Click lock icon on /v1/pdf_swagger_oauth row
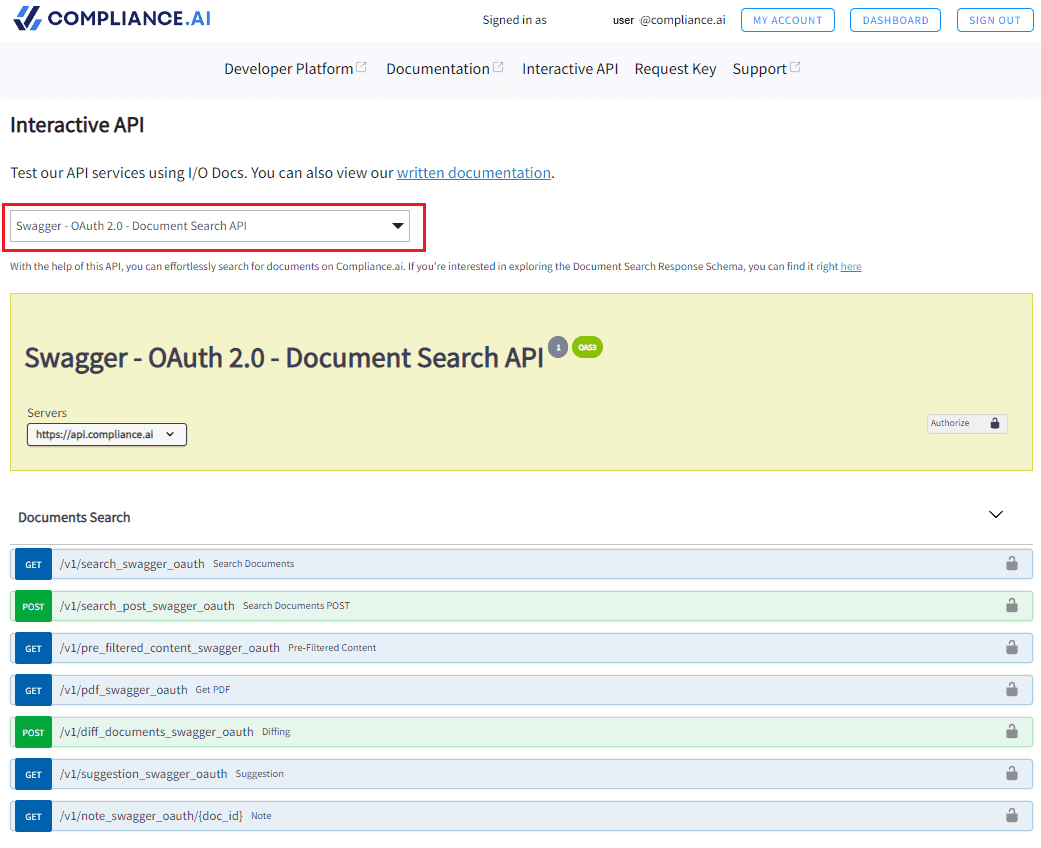1041x848 pixels. (1011, 689)
